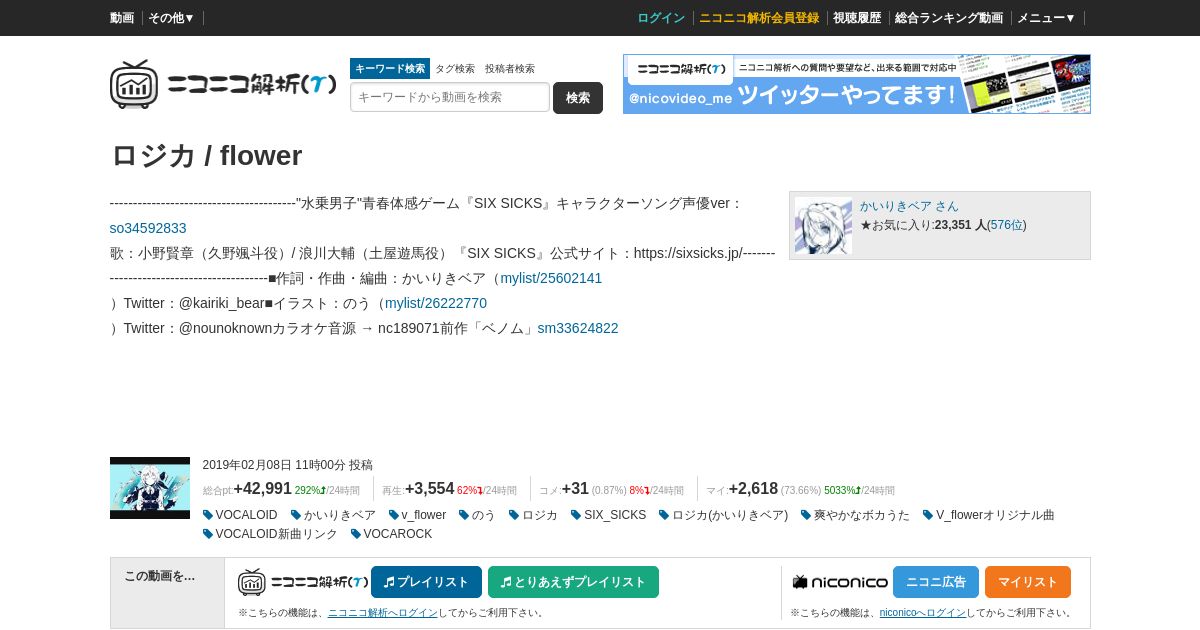Open the Twitter @nicovideo_me banner
The width and height of the screenshot is (1200, 630).
tap(857, 84)
